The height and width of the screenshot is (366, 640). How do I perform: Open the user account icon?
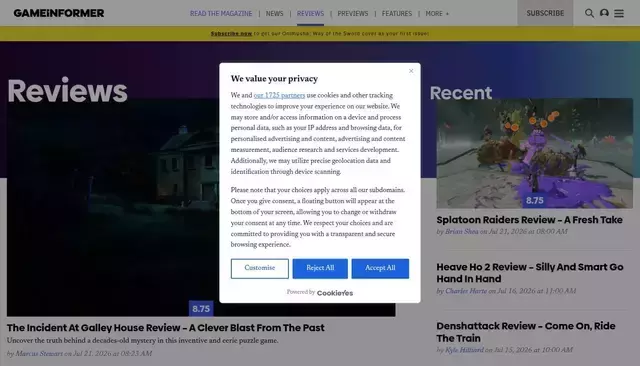604,13
